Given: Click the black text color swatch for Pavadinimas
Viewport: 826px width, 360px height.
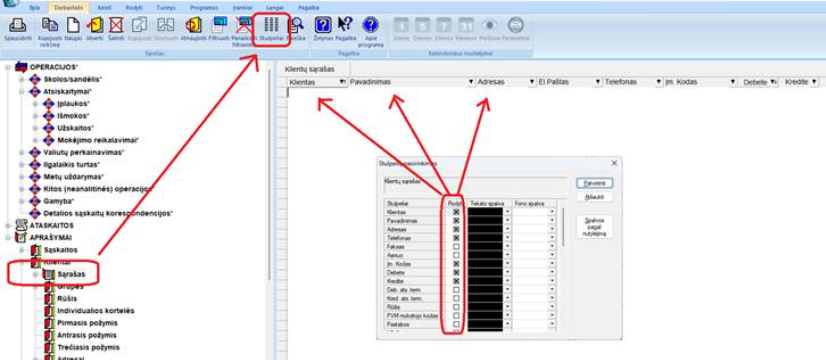Looking at the screenshot, I should 485,221.
